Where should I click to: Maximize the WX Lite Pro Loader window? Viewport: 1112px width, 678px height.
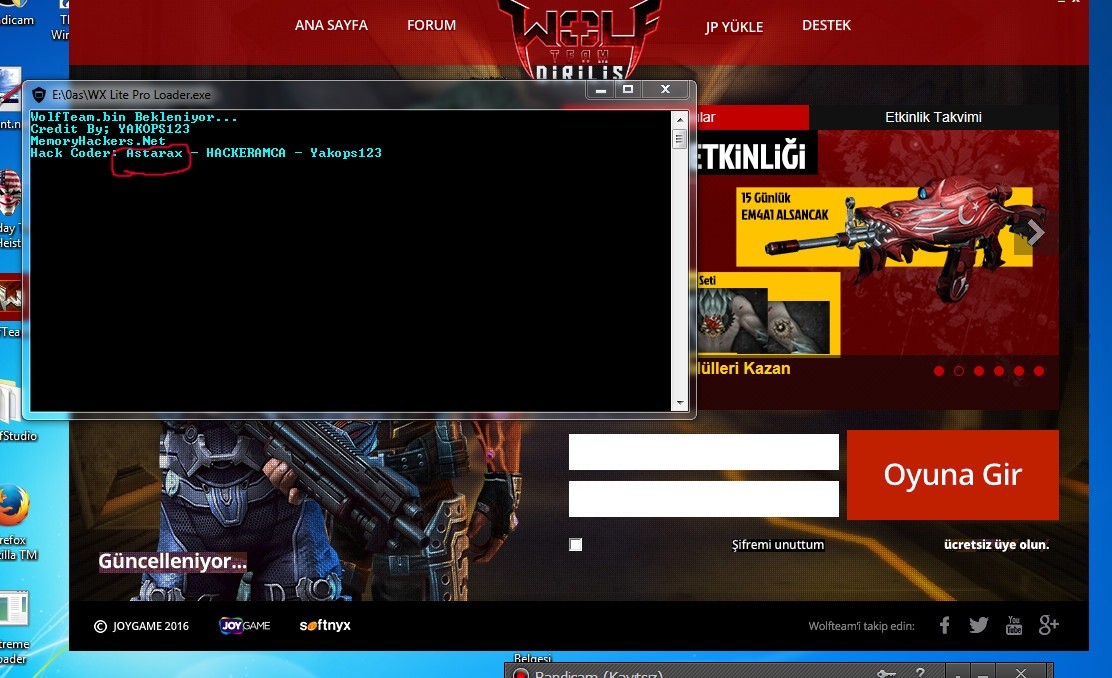coord(628,89)
